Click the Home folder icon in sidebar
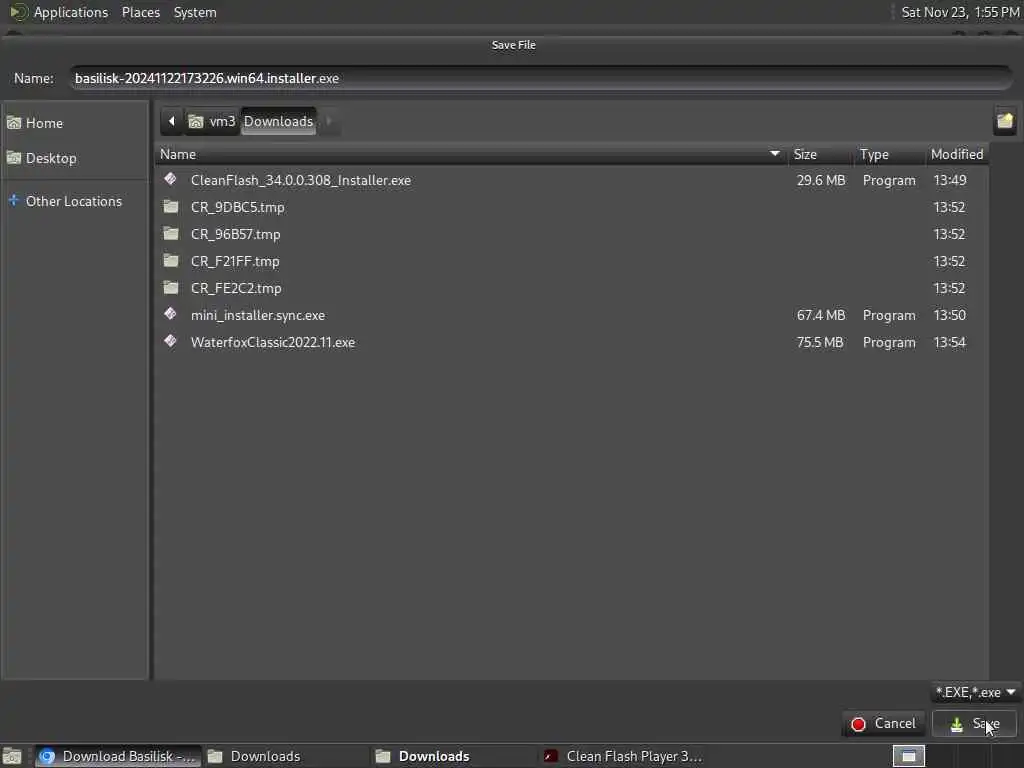Screen dimensions: 1024x768 point(14,123)
